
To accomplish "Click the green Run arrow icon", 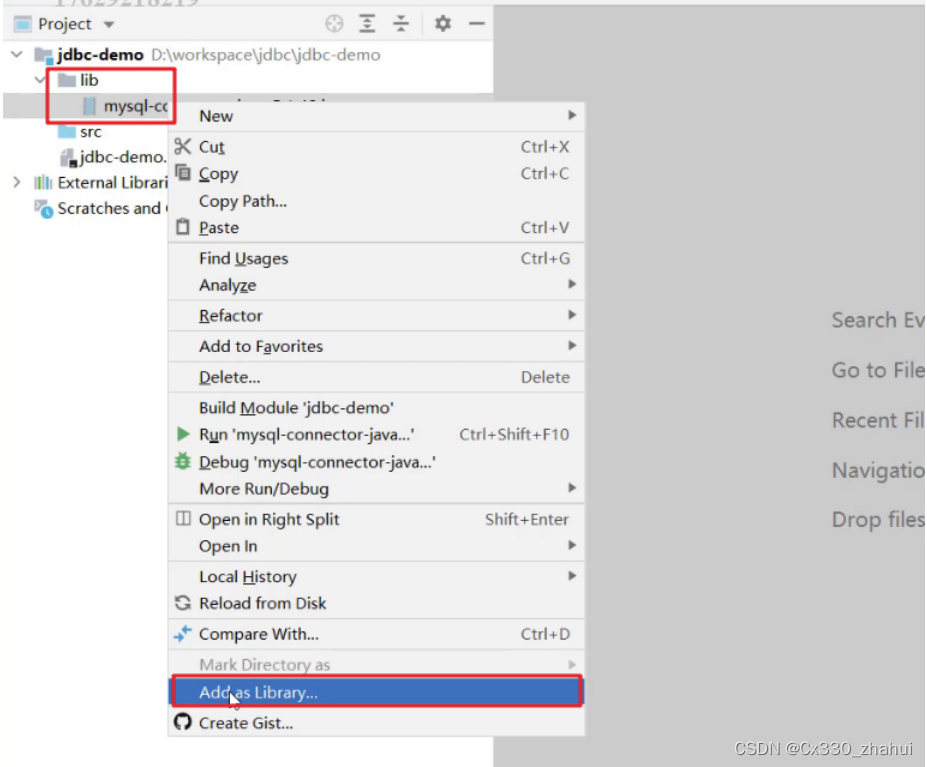I will 183,434.
